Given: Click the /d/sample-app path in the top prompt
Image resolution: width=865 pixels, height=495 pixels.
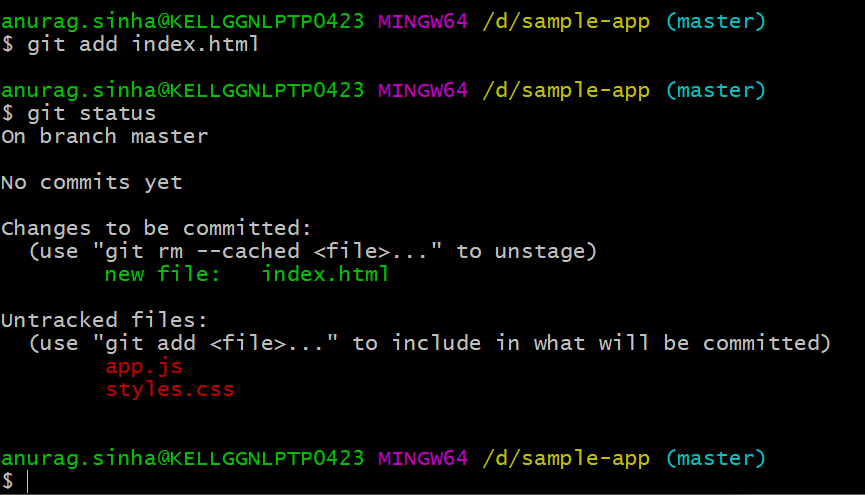Looking at the screenshot, I should point(566,21).
